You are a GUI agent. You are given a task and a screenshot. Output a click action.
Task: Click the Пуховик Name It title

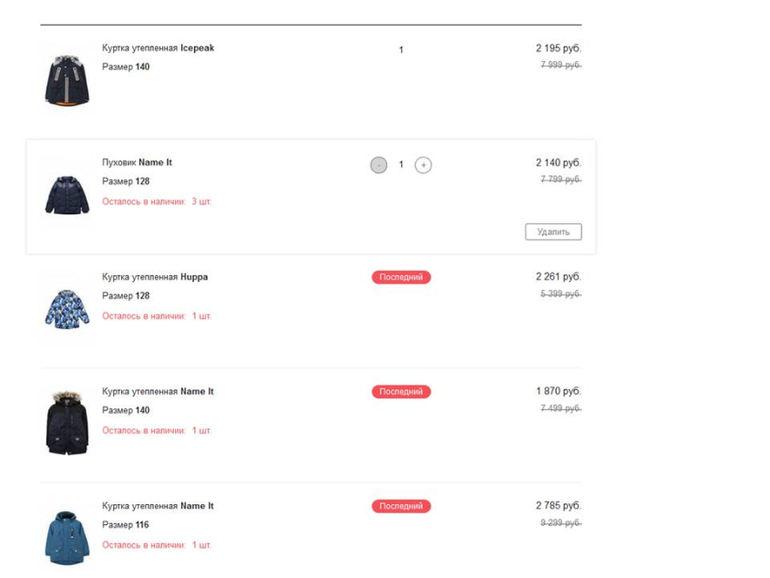coord(137,162)
